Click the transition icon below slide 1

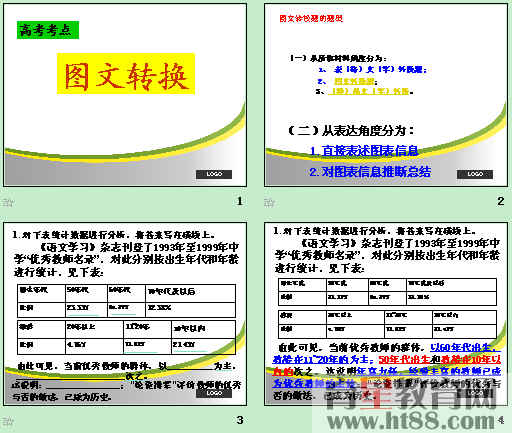(x=7, y=202)
